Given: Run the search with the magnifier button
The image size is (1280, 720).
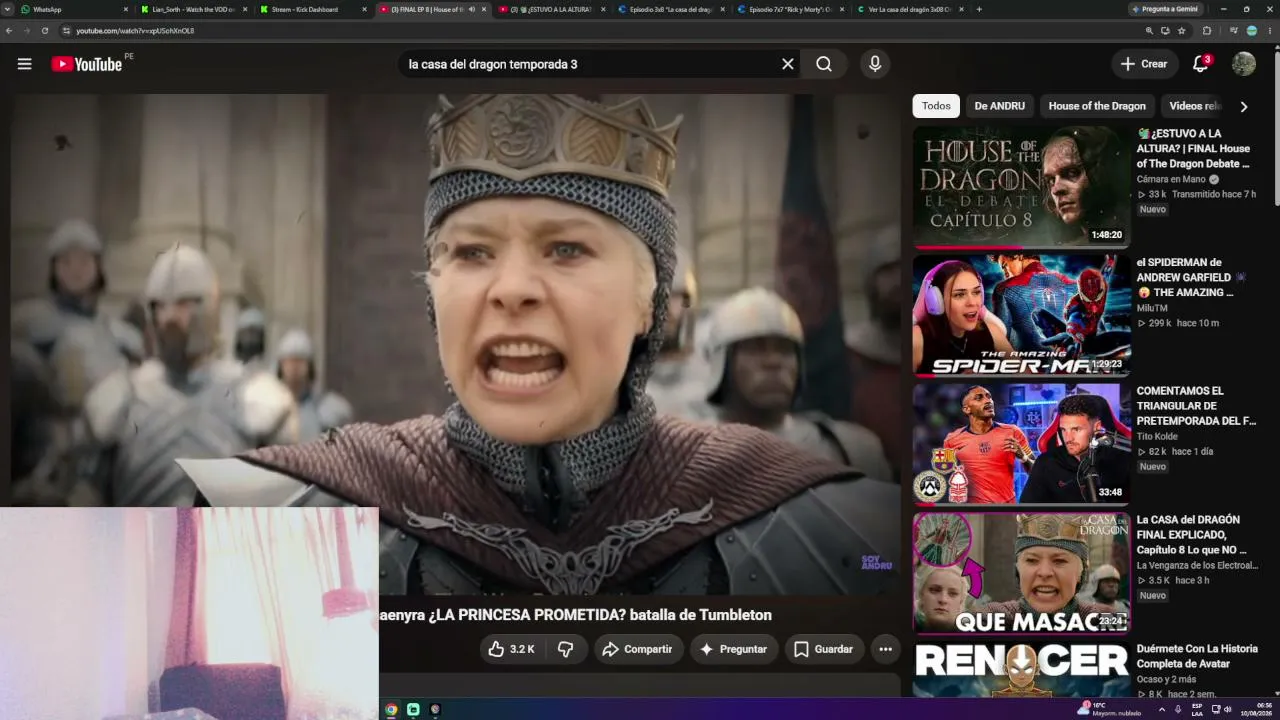Looking at the screenshot, I should click(x=824, y=64).
